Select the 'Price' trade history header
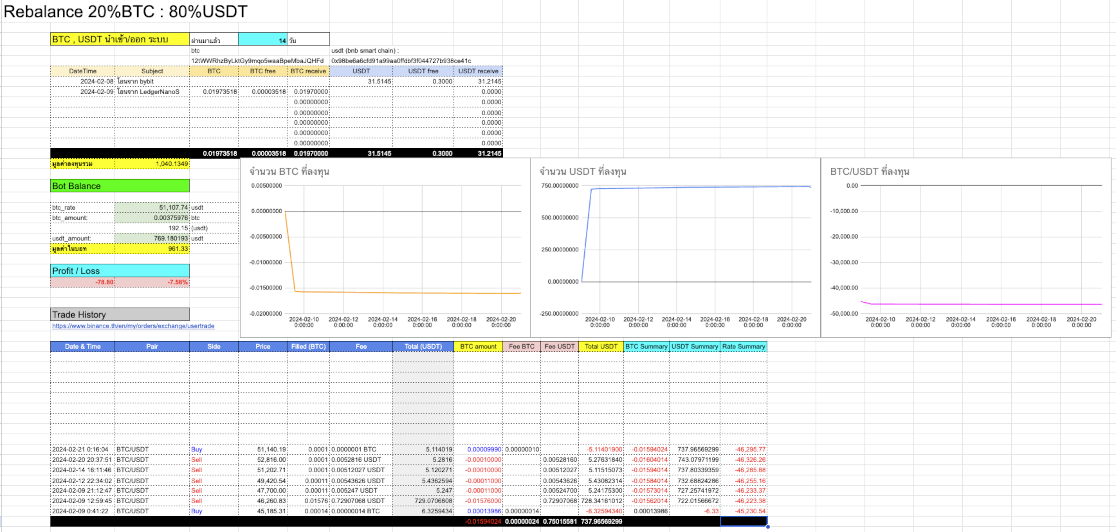This screenshot has width=1116, height=532. [263, 346]
